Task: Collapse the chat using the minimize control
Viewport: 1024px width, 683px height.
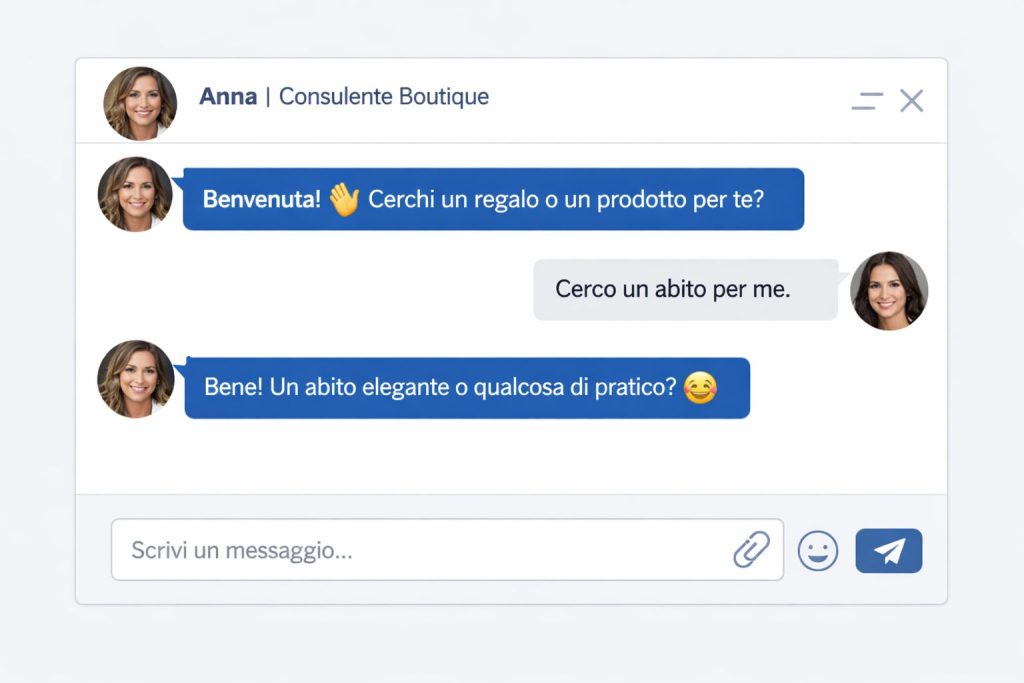Action: click(866, 100)
